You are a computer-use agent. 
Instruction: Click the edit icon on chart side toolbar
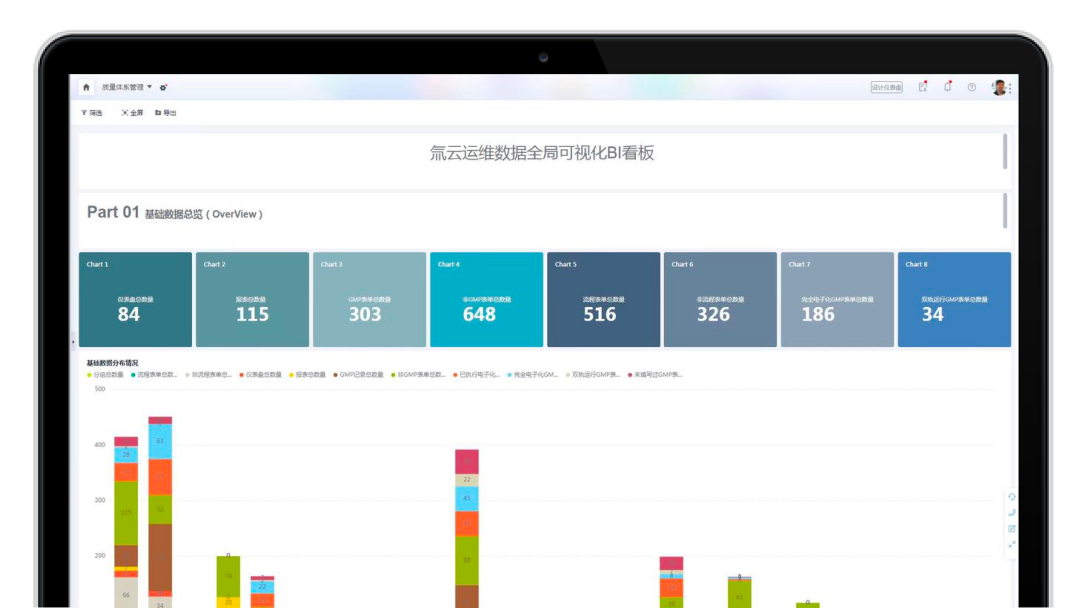pyautogui.click(x=1012, y=529)
